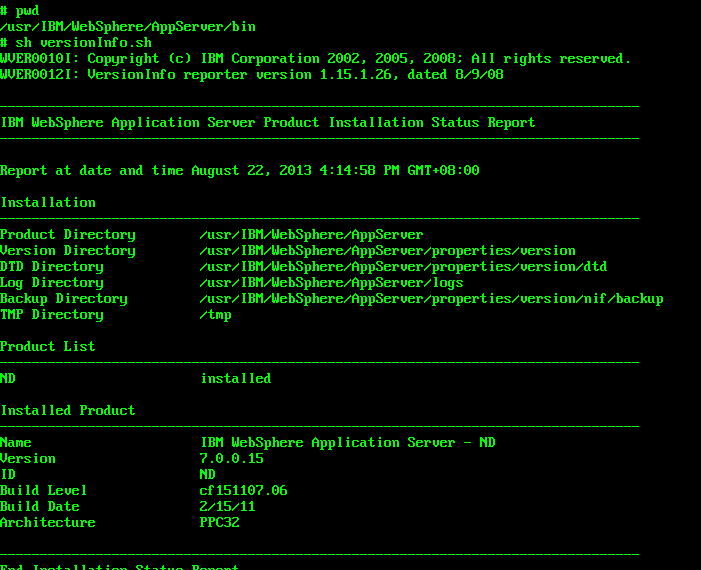Click the 'pwd' command text
This screenshot has height=570, width=701.
(x=27, y=11)
